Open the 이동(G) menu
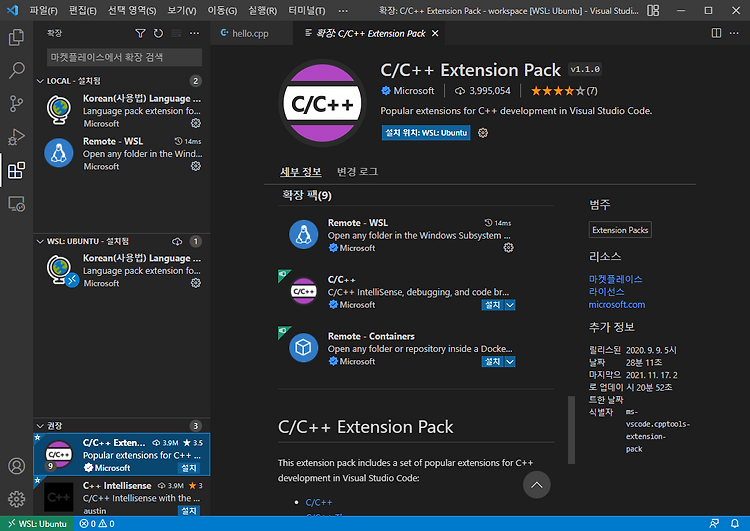This screenshot has height=531, width=750. 222,11
